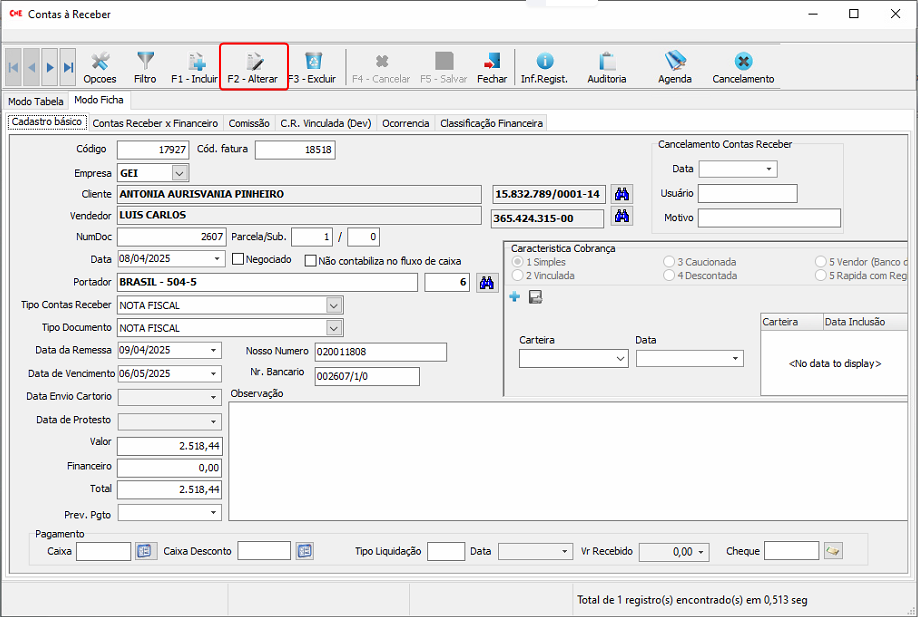Select the 1 Simples radio option
The height and width of the screenshot is (617, 918).
click(517, 262)
